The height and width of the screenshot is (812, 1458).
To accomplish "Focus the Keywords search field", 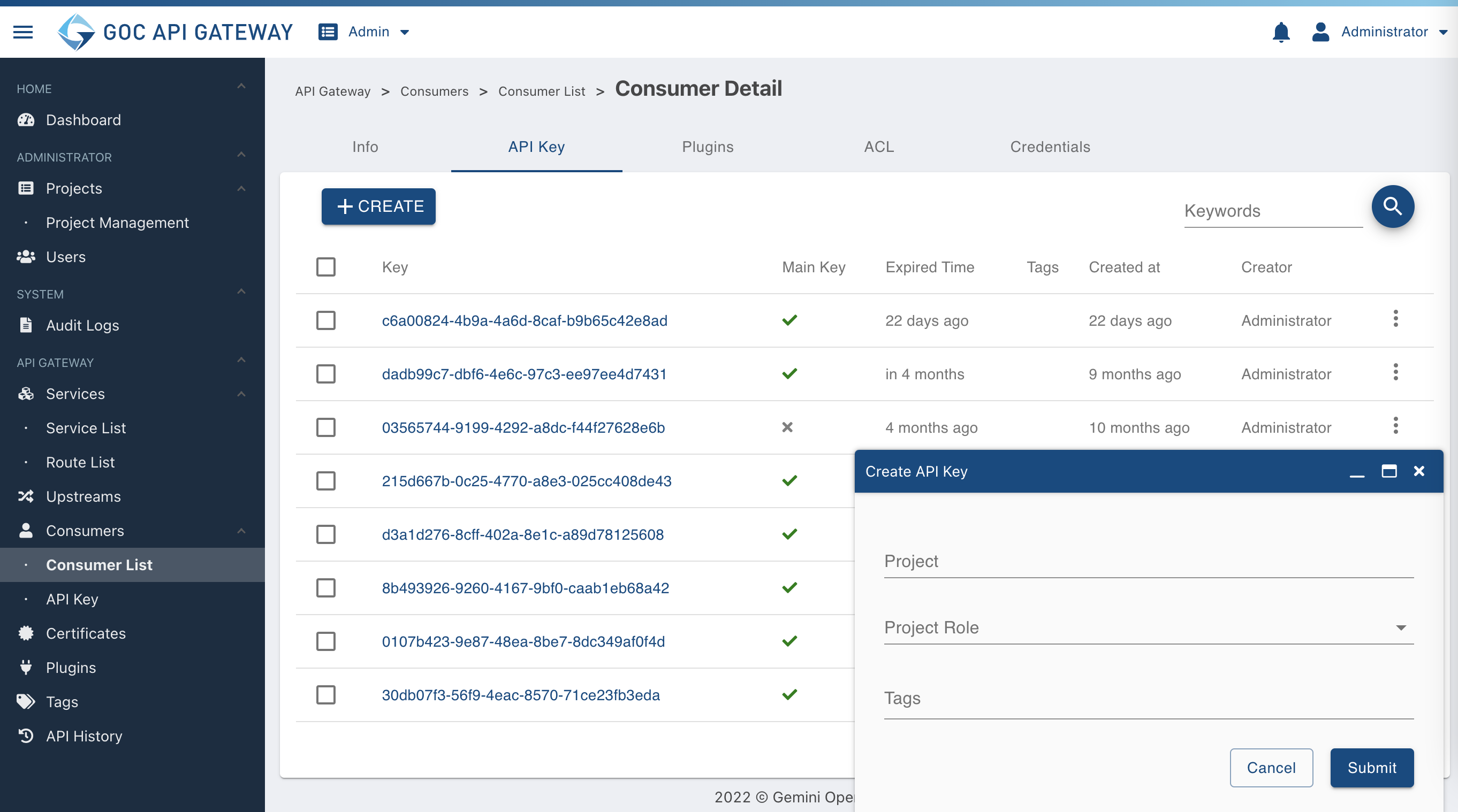I will (1273, 211).
